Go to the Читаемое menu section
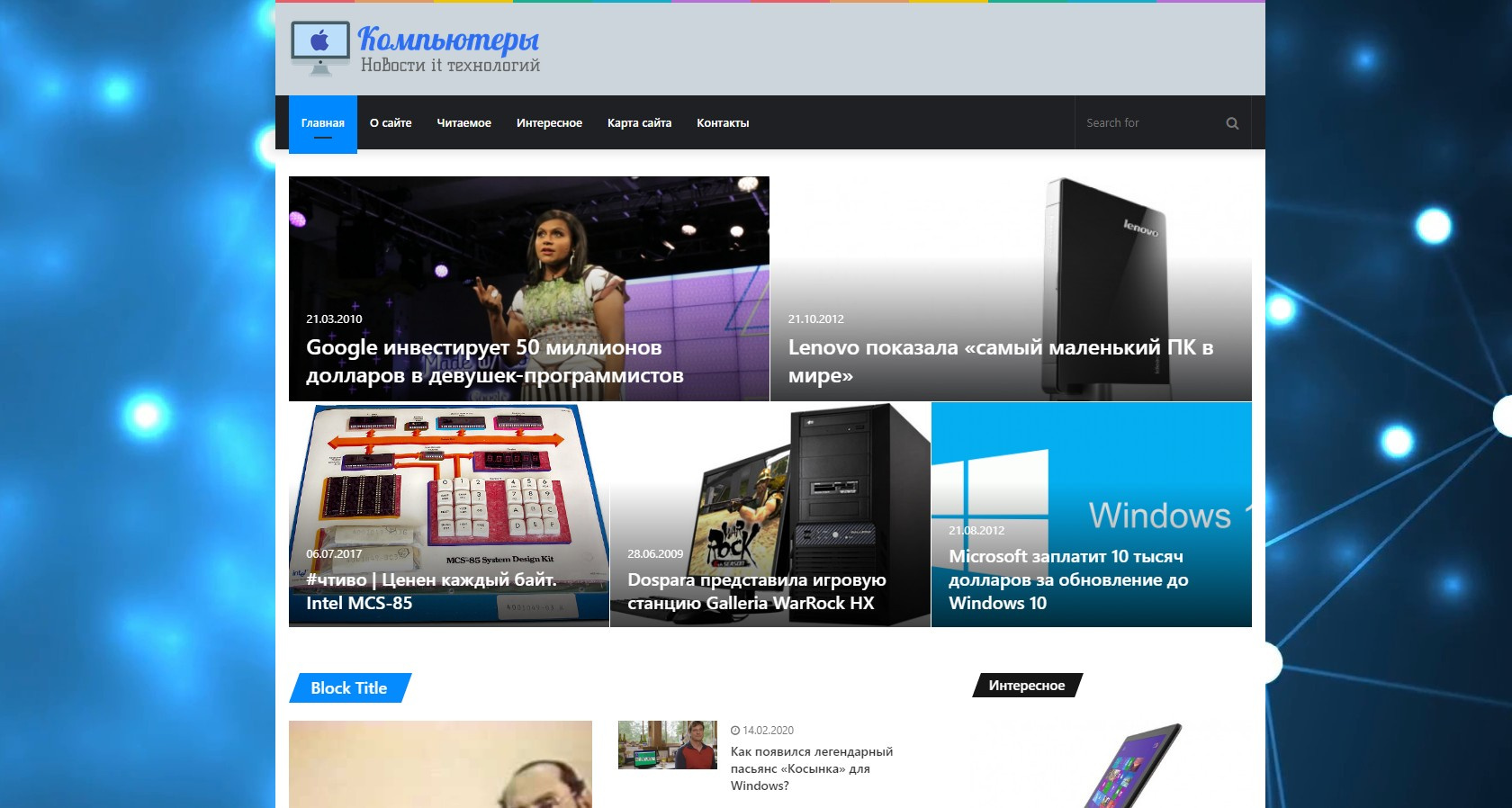The width and height of the screenshot is (1512, 808). pos(464,123)
